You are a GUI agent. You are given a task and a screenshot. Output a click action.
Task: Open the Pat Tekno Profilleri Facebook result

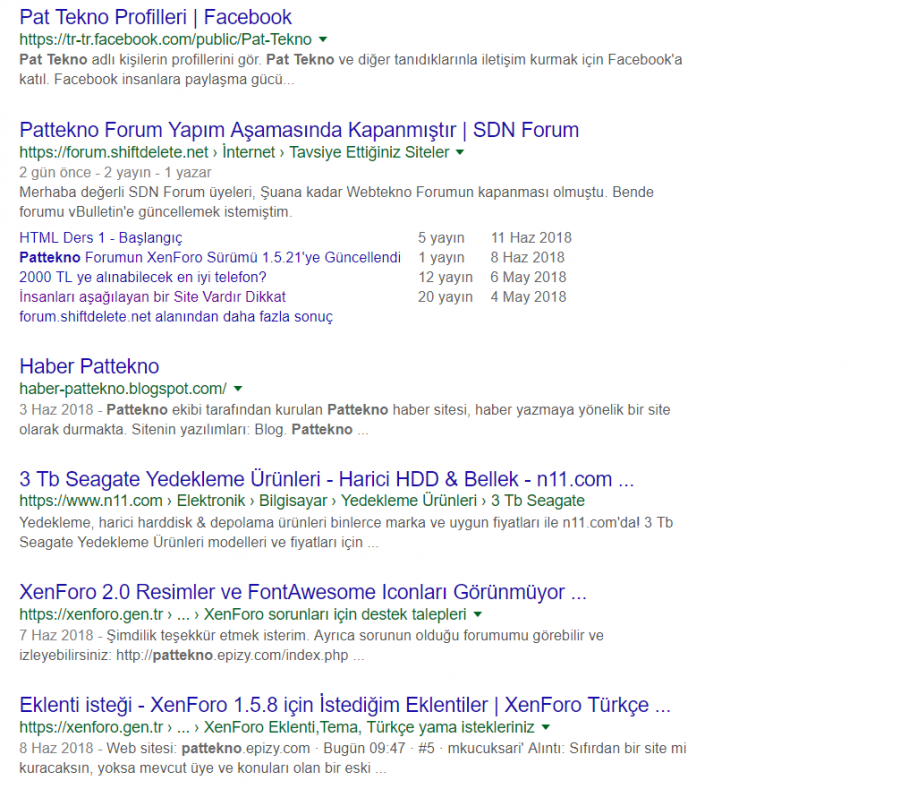156,17
